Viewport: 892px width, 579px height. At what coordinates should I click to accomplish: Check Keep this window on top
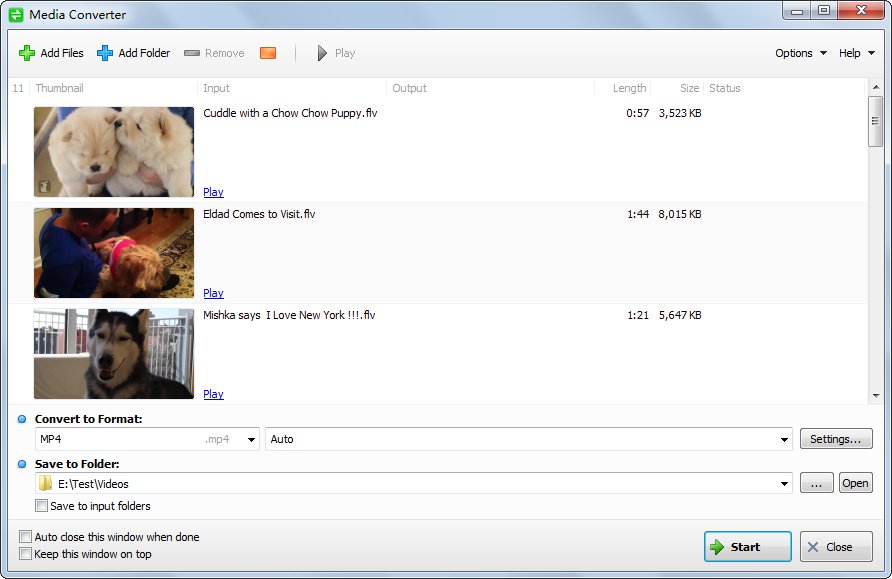point(26,553)
